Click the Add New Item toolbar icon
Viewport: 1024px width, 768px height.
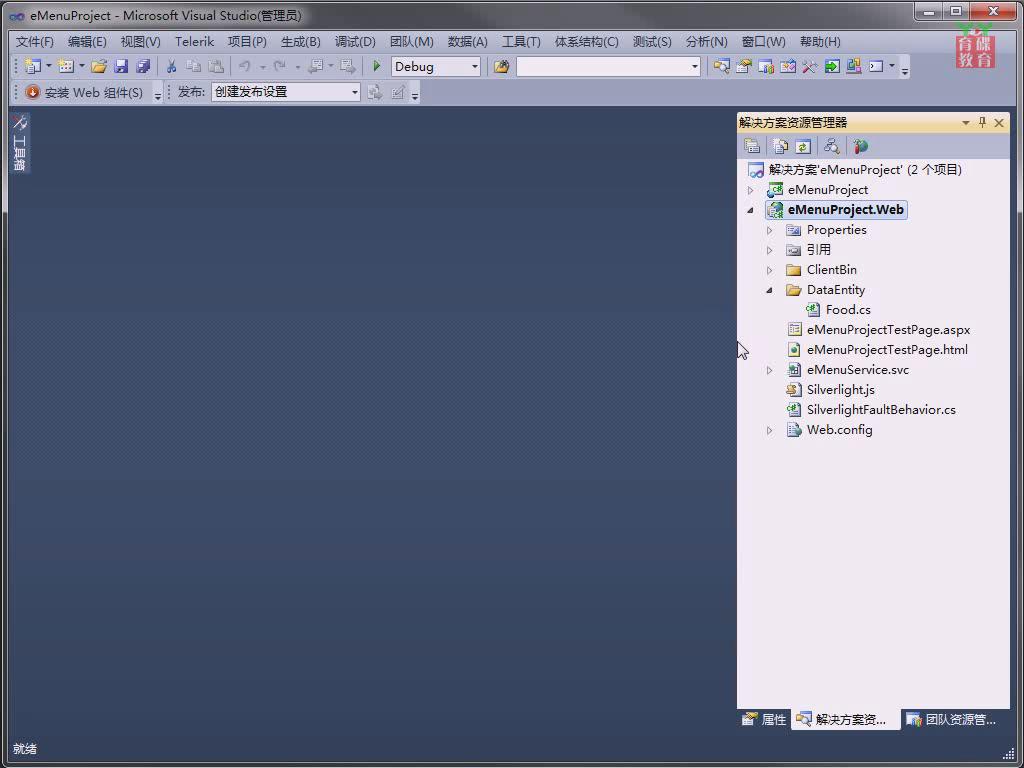[x=65, y=66]
